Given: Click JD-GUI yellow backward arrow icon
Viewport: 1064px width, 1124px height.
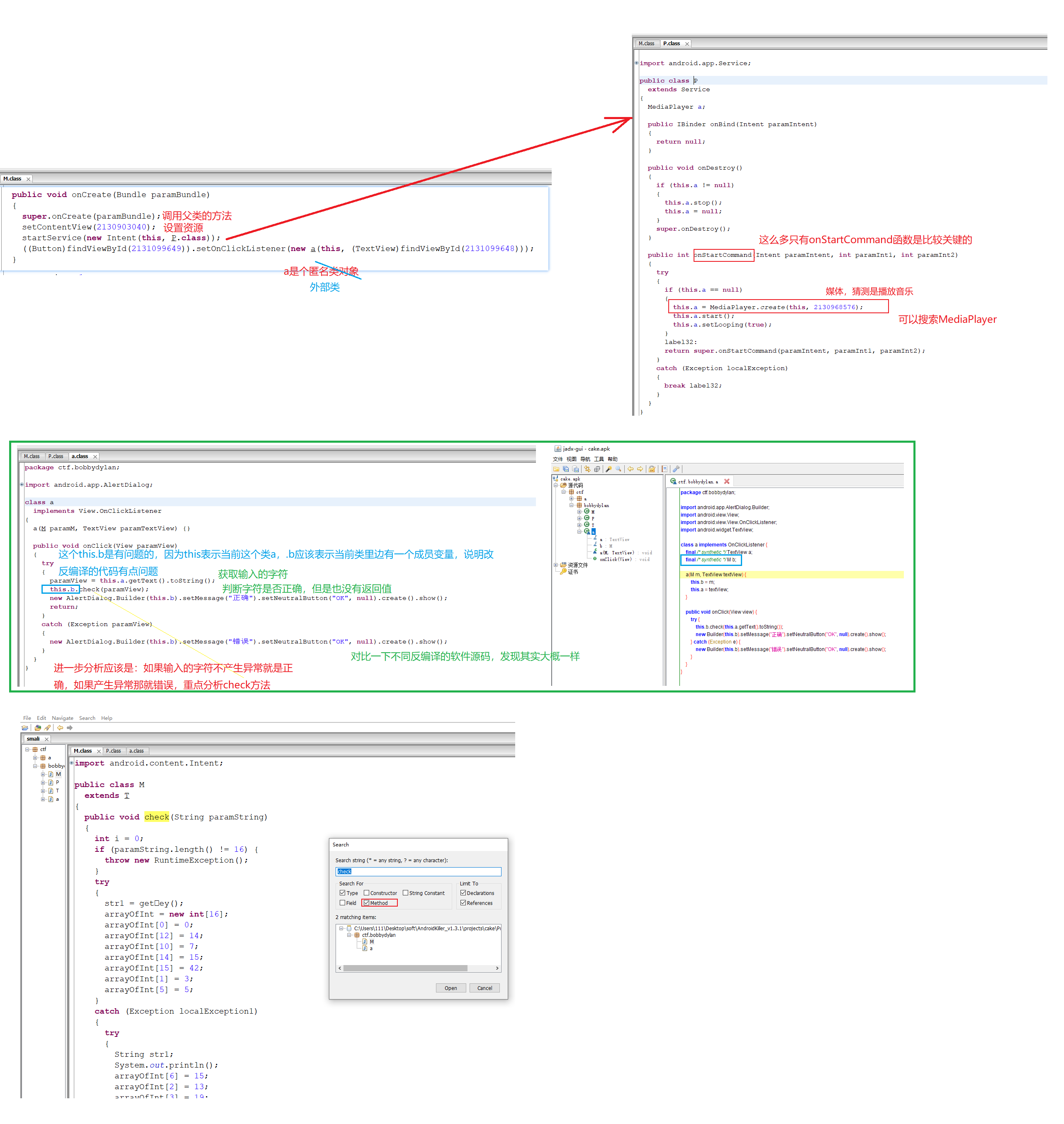Looking at the screenshot, I should coord(60,728).
